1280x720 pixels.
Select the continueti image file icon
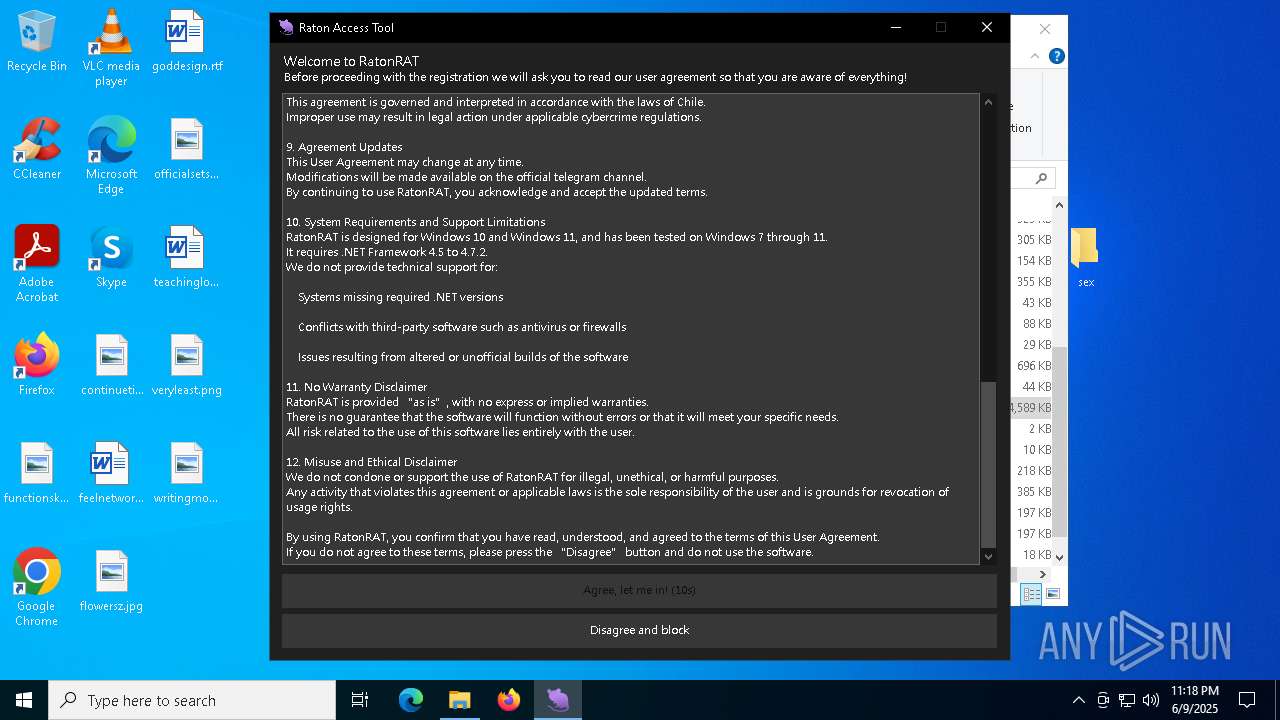click(x=111, y=366)
